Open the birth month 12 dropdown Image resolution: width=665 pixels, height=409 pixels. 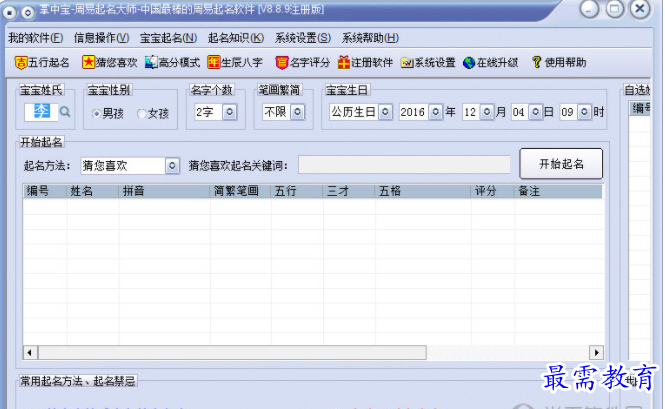pos(487,112)
